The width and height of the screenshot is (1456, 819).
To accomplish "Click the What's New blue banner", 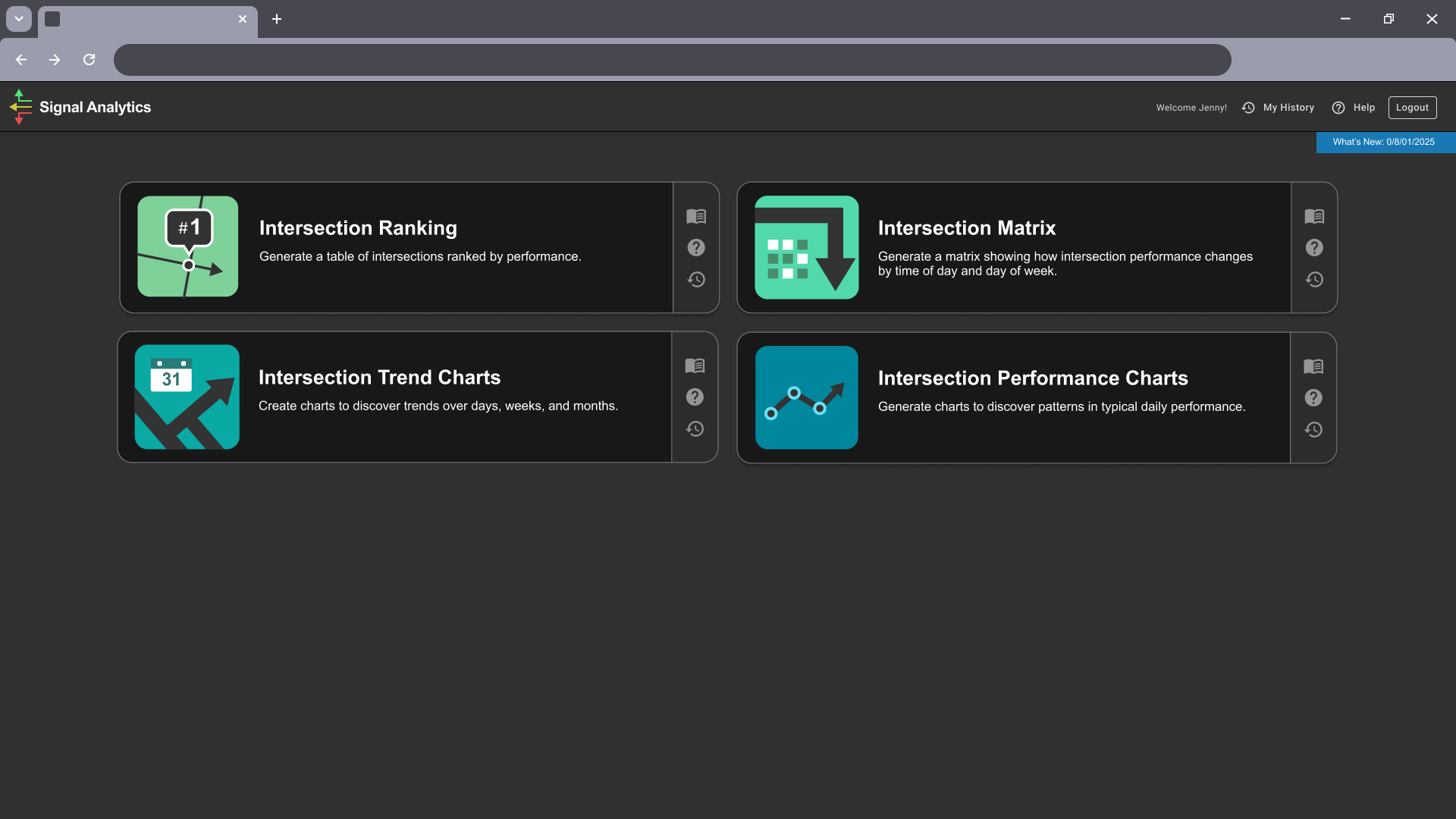I will point(1385,142).
